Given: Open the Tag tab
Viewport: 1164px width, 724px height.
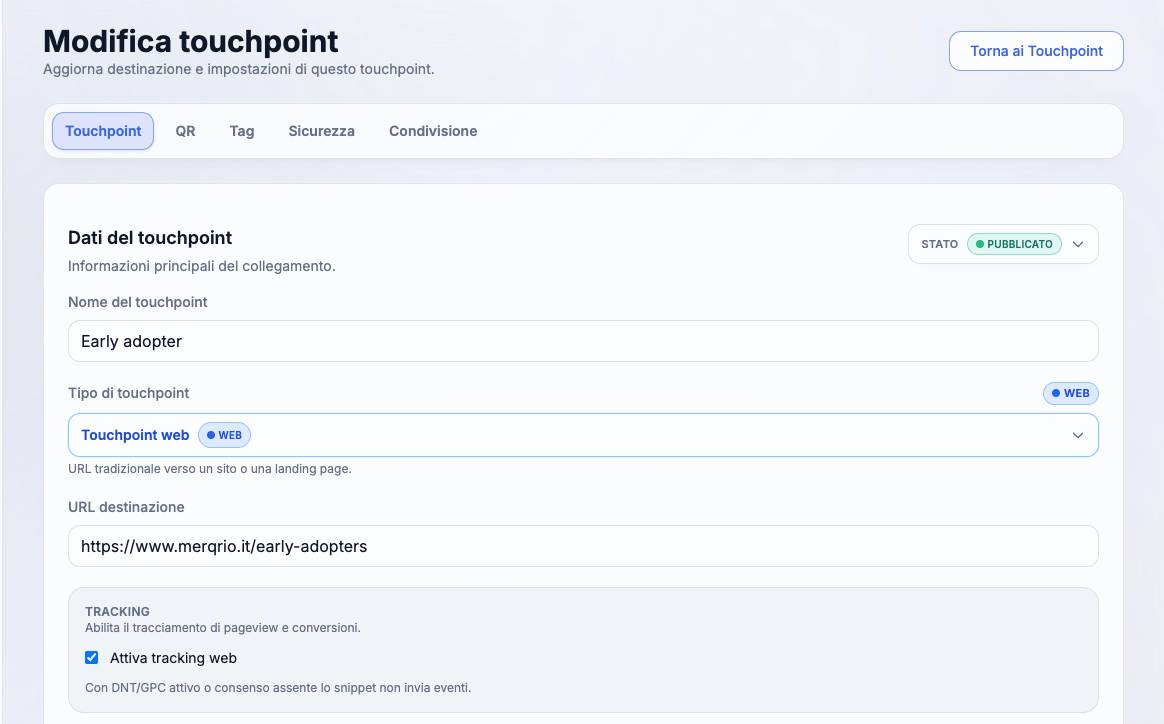Looking at the screenshot, I should (x=242, y=131).
